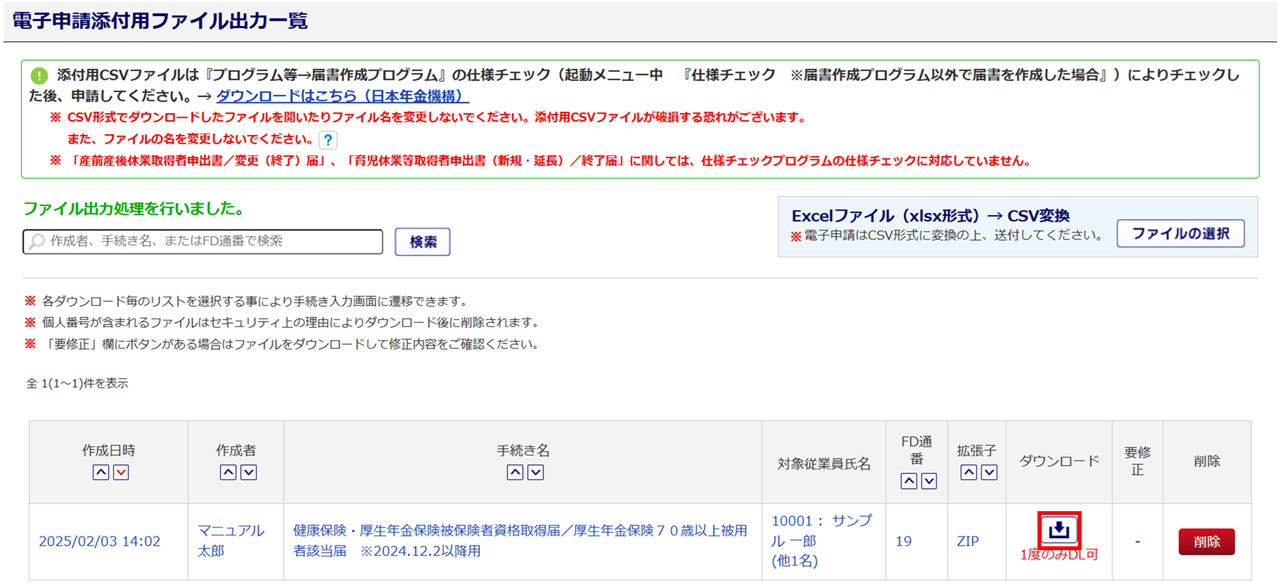Click the 検索 search button
Viewport: 1280px width, 586px height.
[423, 242]
